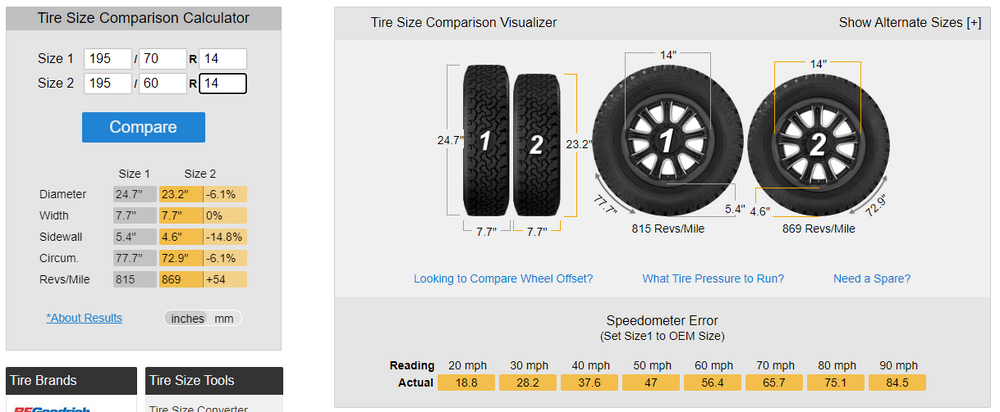Focus the Size 2 rim diameter field

coord(223,84)
